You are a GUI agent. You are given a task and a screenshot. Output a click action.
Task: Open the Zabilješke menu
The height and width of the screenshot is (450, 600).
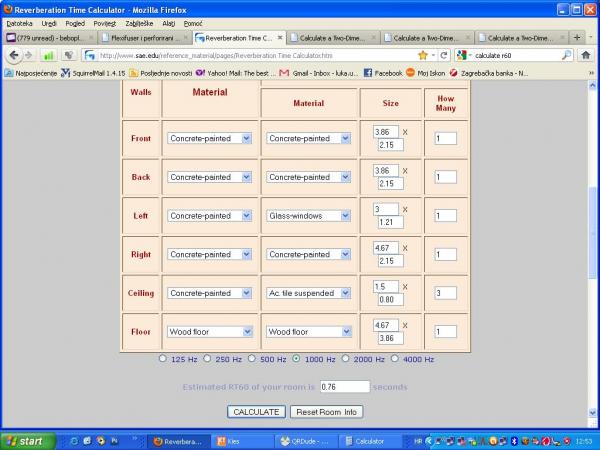click(137, 22)
